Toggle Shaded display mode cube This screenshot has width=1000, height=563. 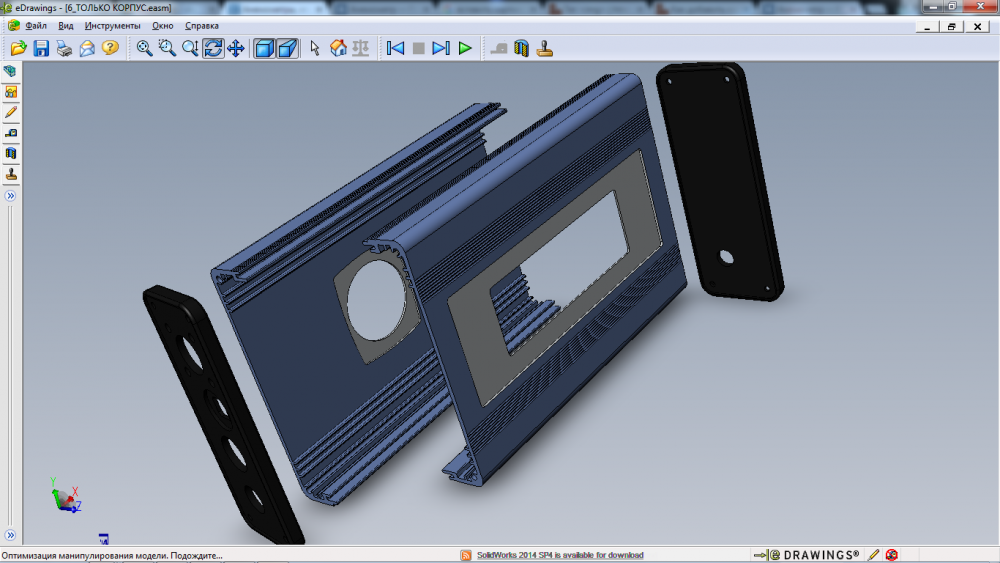pyautogui.click(x=264, y=48)
